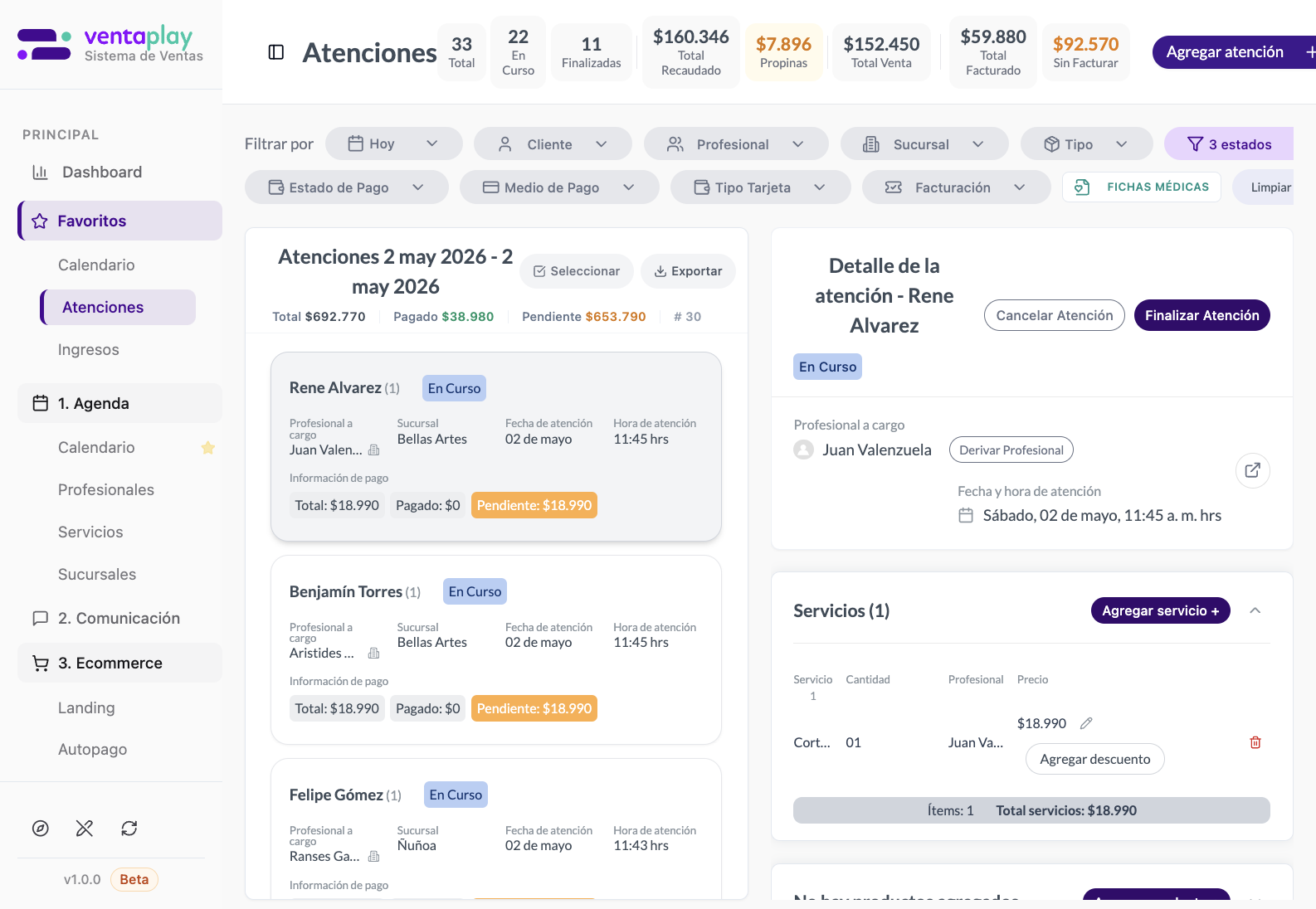
Task: Click the 22 En Curso stat card
Action: pyautogui.click(x=519, y=52)
